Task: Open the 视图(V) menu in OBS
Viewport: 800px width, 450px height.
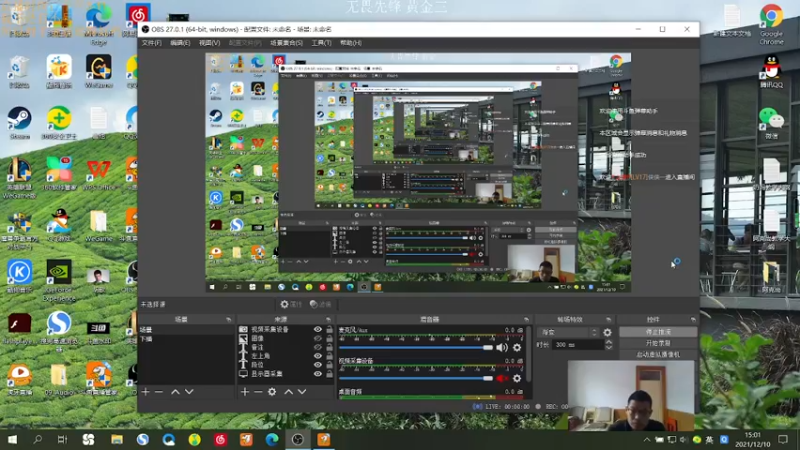Action: 209,43
